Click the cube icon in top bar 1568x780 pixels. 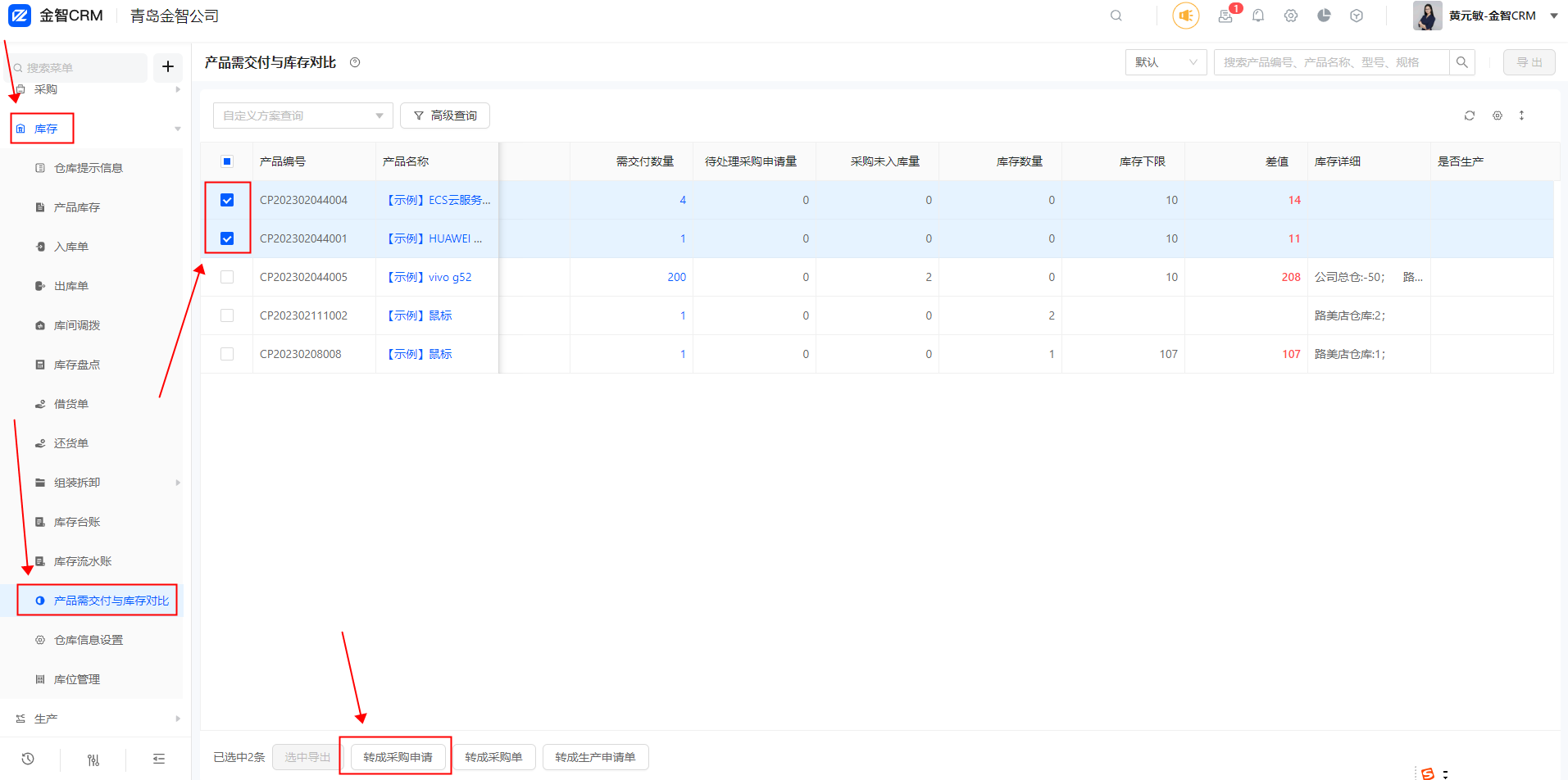1357,16
